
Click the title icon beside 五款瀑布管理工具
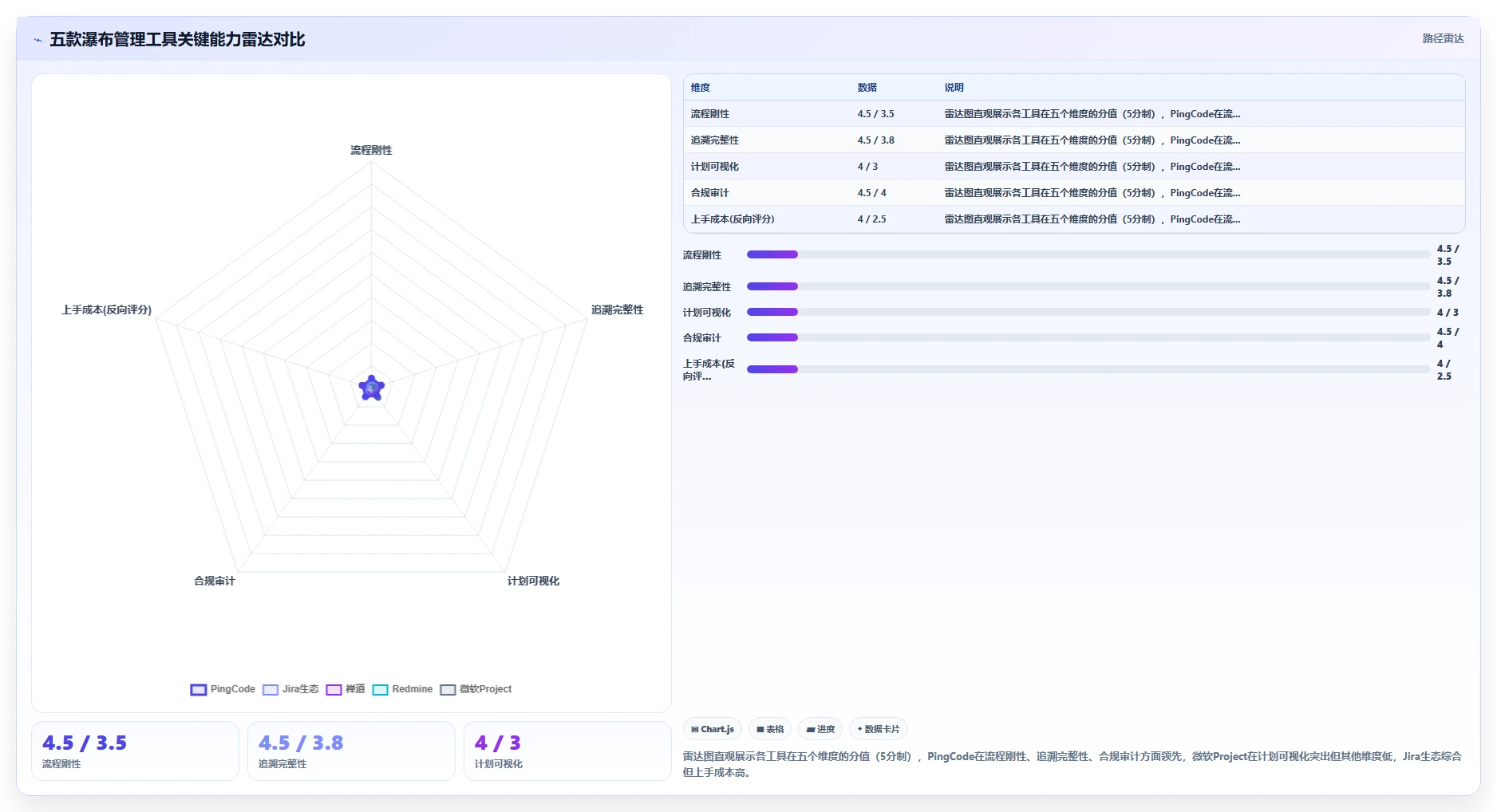[38, 40]
